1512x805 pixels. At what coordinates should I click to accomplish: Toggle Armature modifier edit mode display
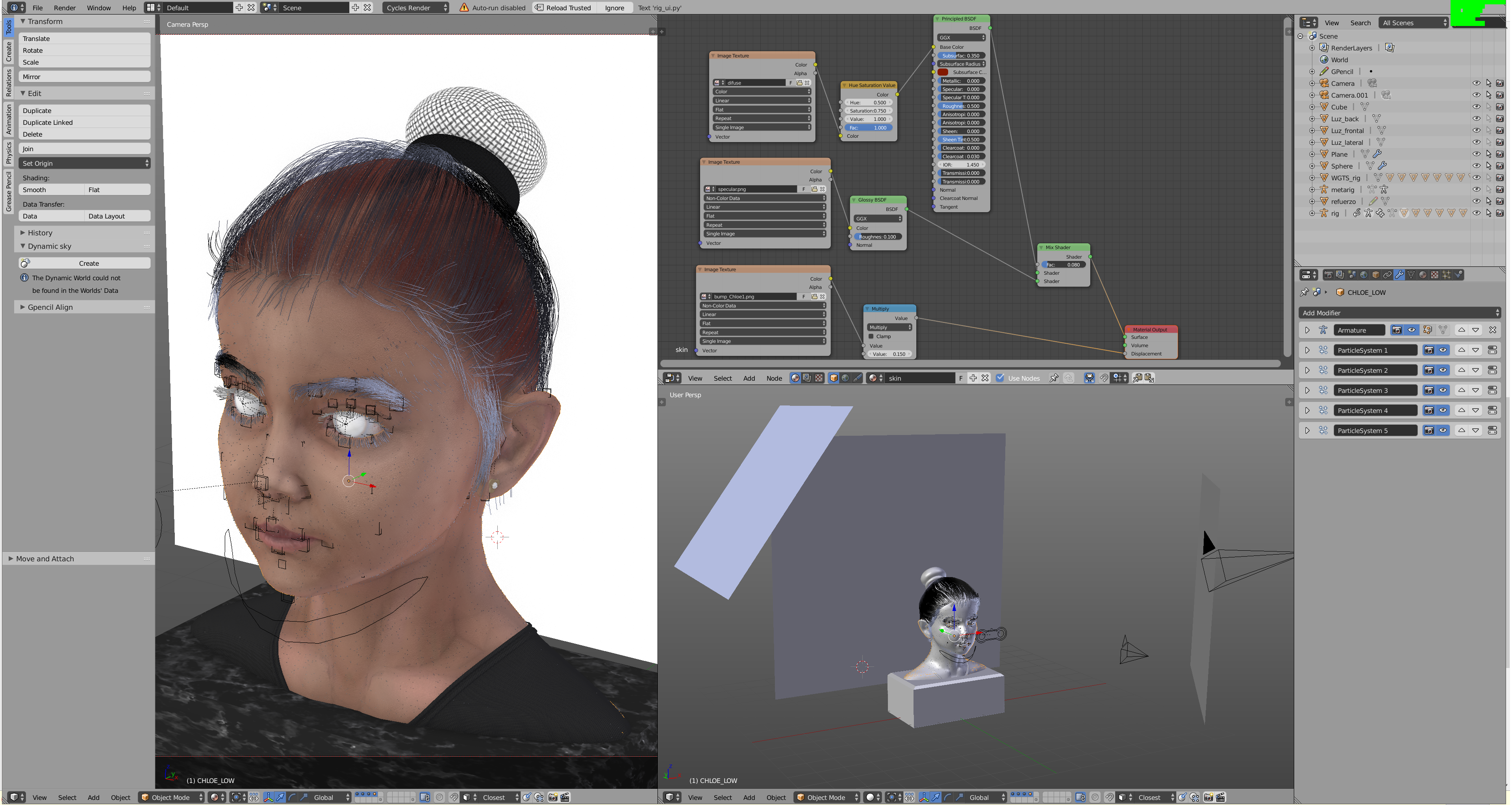[1427, 330]
